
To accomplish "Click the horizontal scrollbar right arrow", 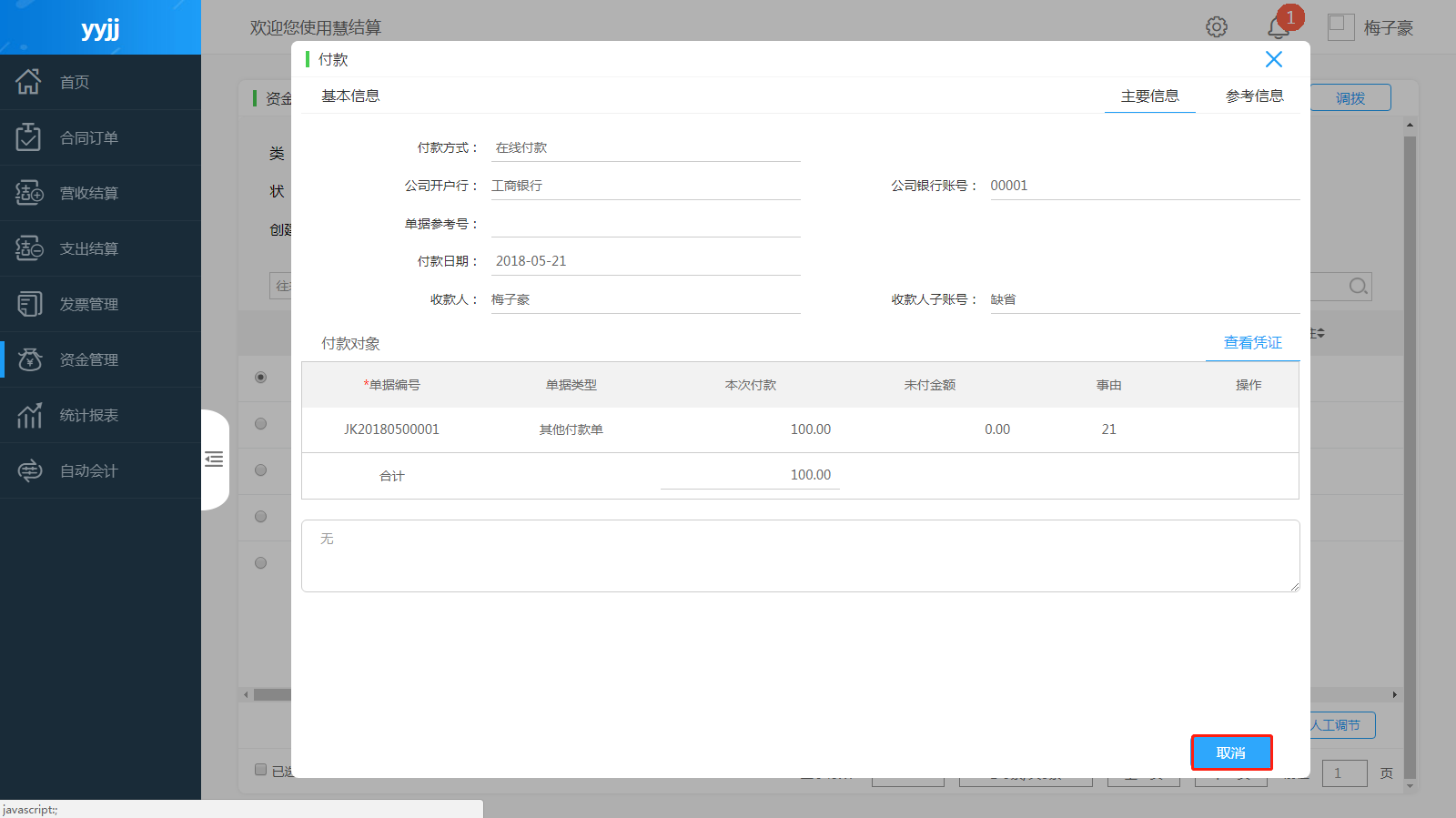I will coord(1394,694).
